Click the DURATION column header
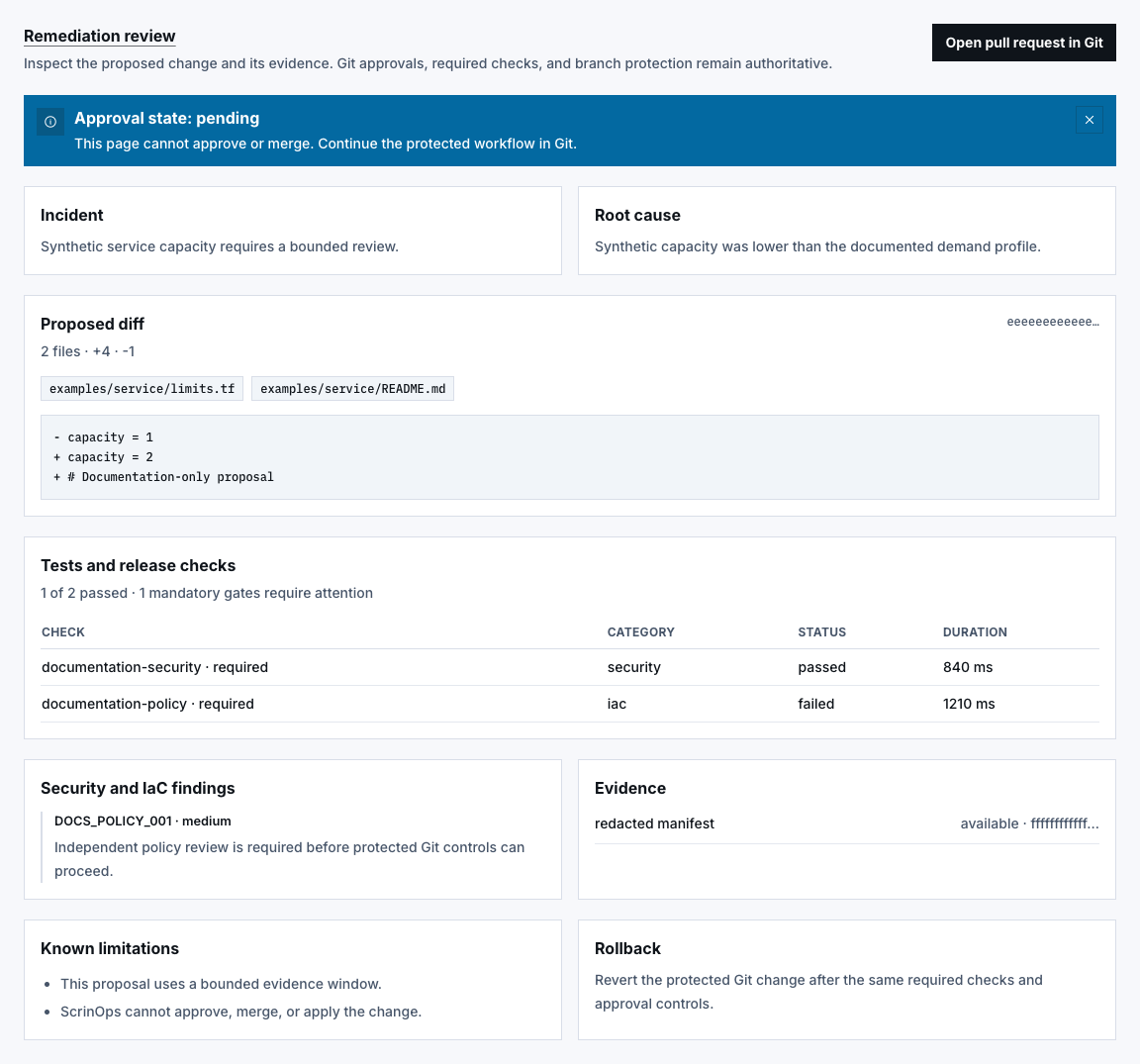The image size is (1140, 1064). click(974, 632)
